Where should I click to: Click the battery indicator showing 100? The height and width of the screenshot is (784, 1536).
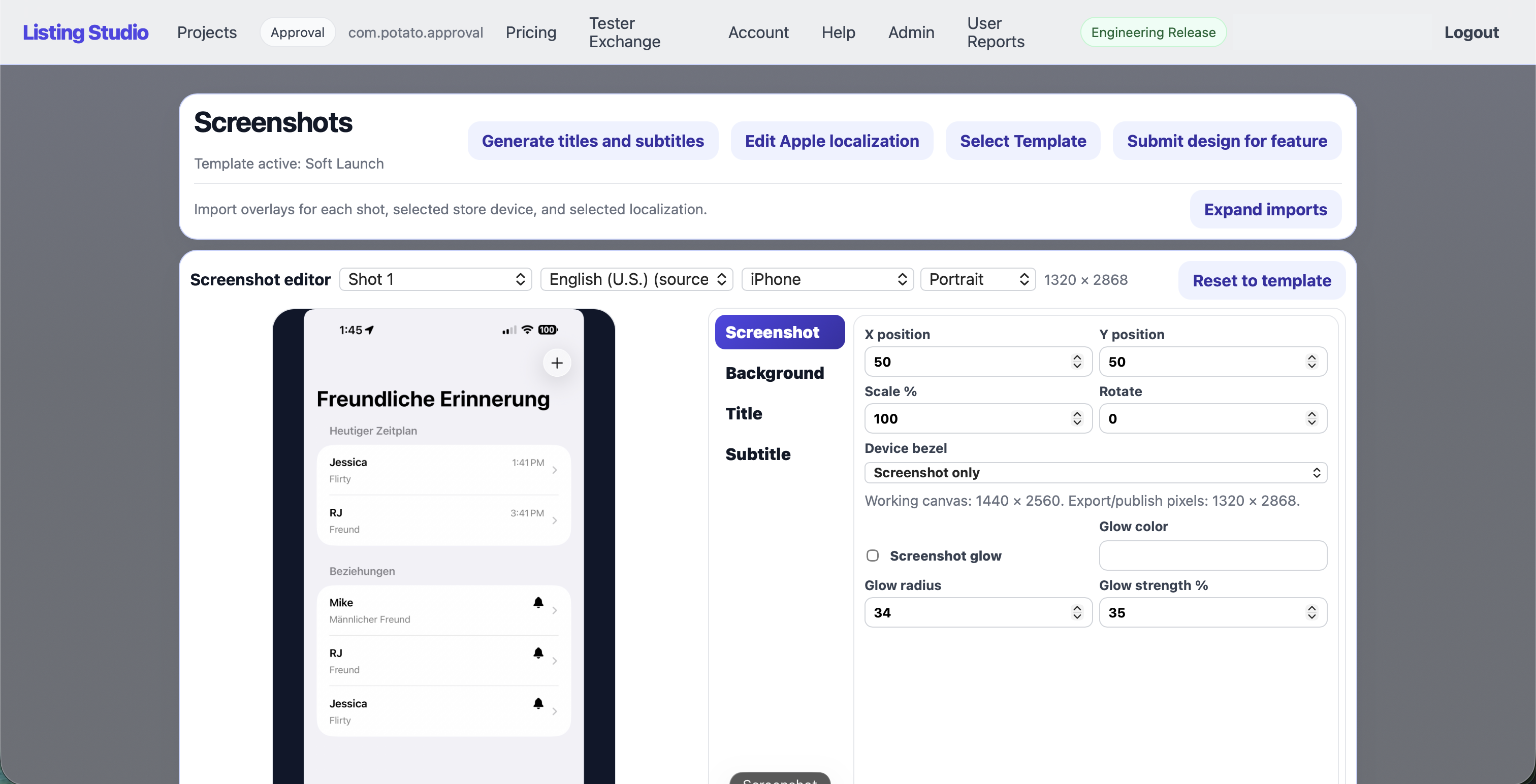[x=548, y=329]
